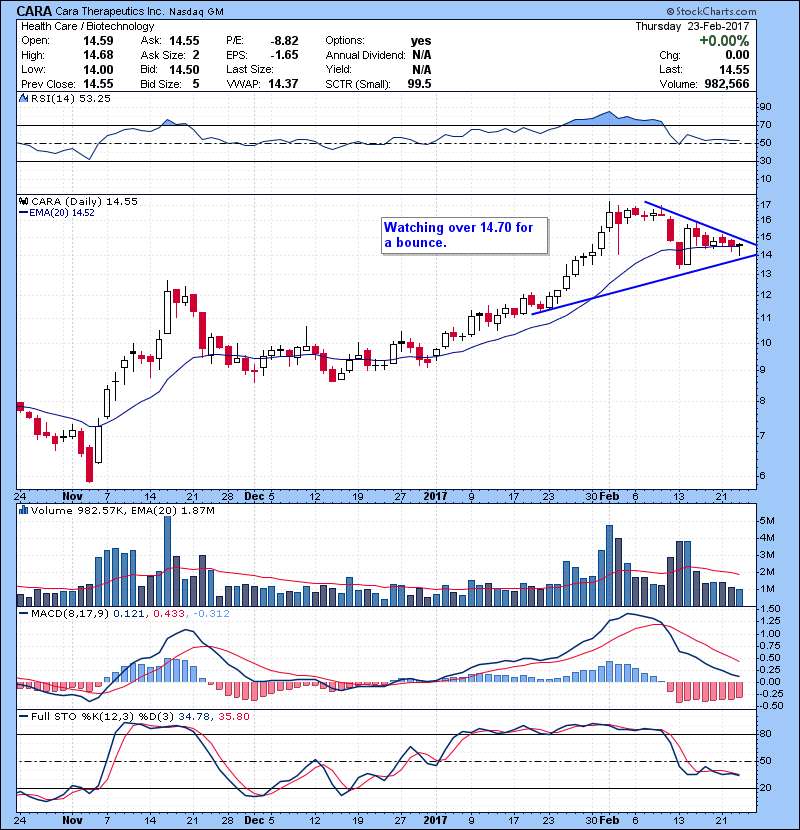Click the Annual Dividend value N/A
The height and width of the screenshot is (830, 800).
pos(421,55)
